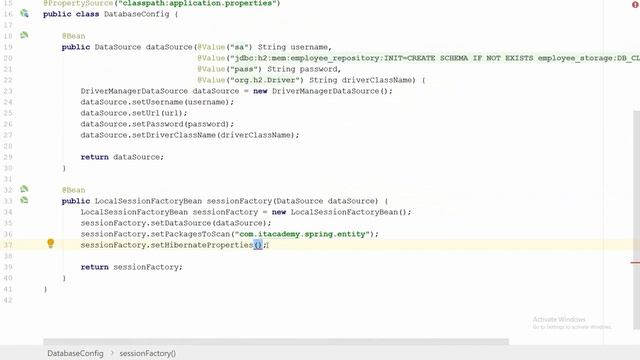Click the horizontal scrollbar of the editor
The image size is (640, 360).
(x=276, y=341)
